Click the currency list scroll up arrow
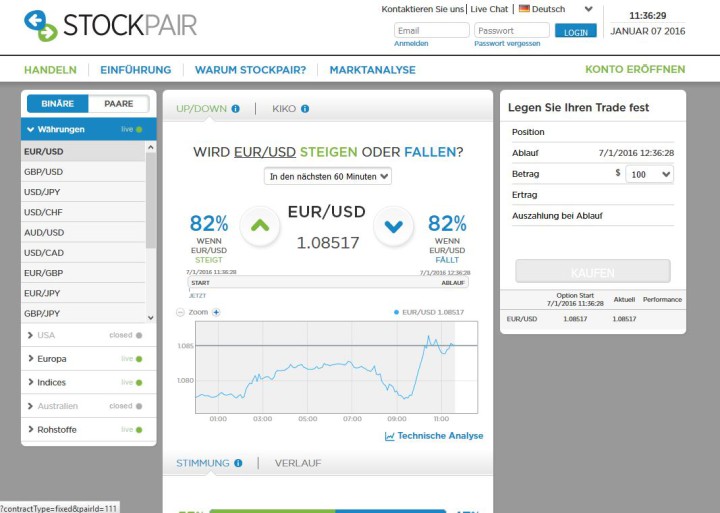Viewport: 720px width, 513px height. pos(151,147)
